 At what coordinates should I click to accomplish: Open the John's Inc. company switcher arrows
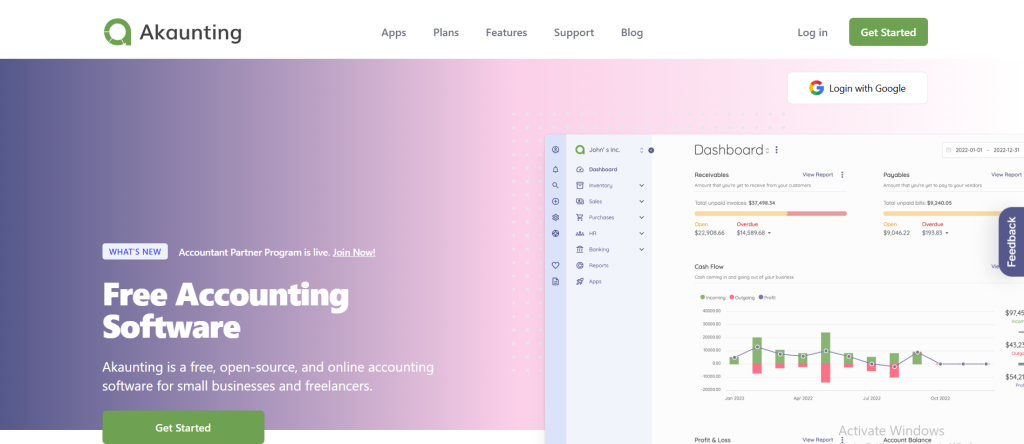pos(641,150)
